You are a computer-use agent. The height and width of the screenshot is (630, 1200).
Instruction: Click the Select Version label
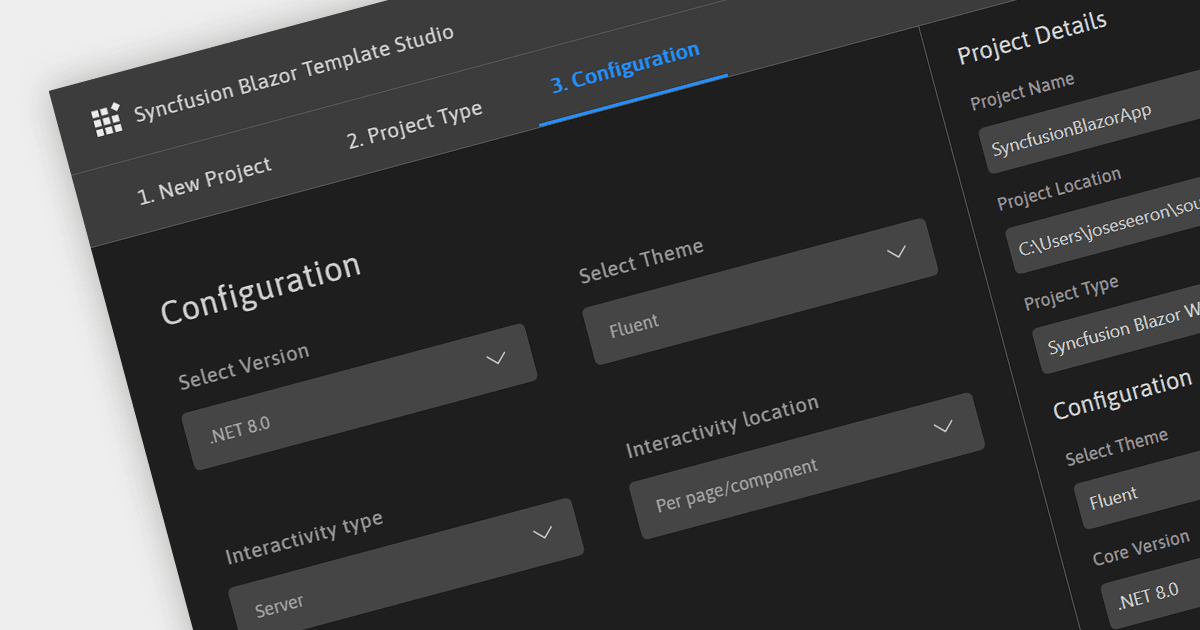pyautogui.click(x=244, y=367)
